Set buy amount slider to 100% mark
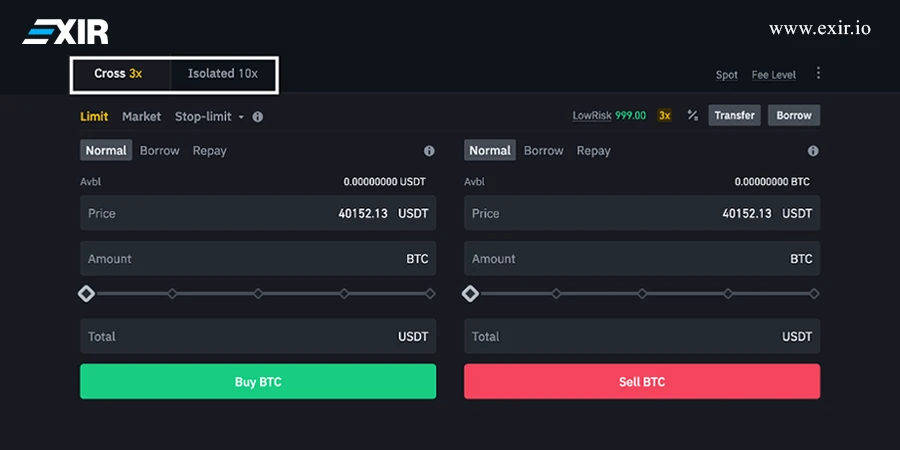The width and height of the screenshot is (900, 450). [430, 294]
